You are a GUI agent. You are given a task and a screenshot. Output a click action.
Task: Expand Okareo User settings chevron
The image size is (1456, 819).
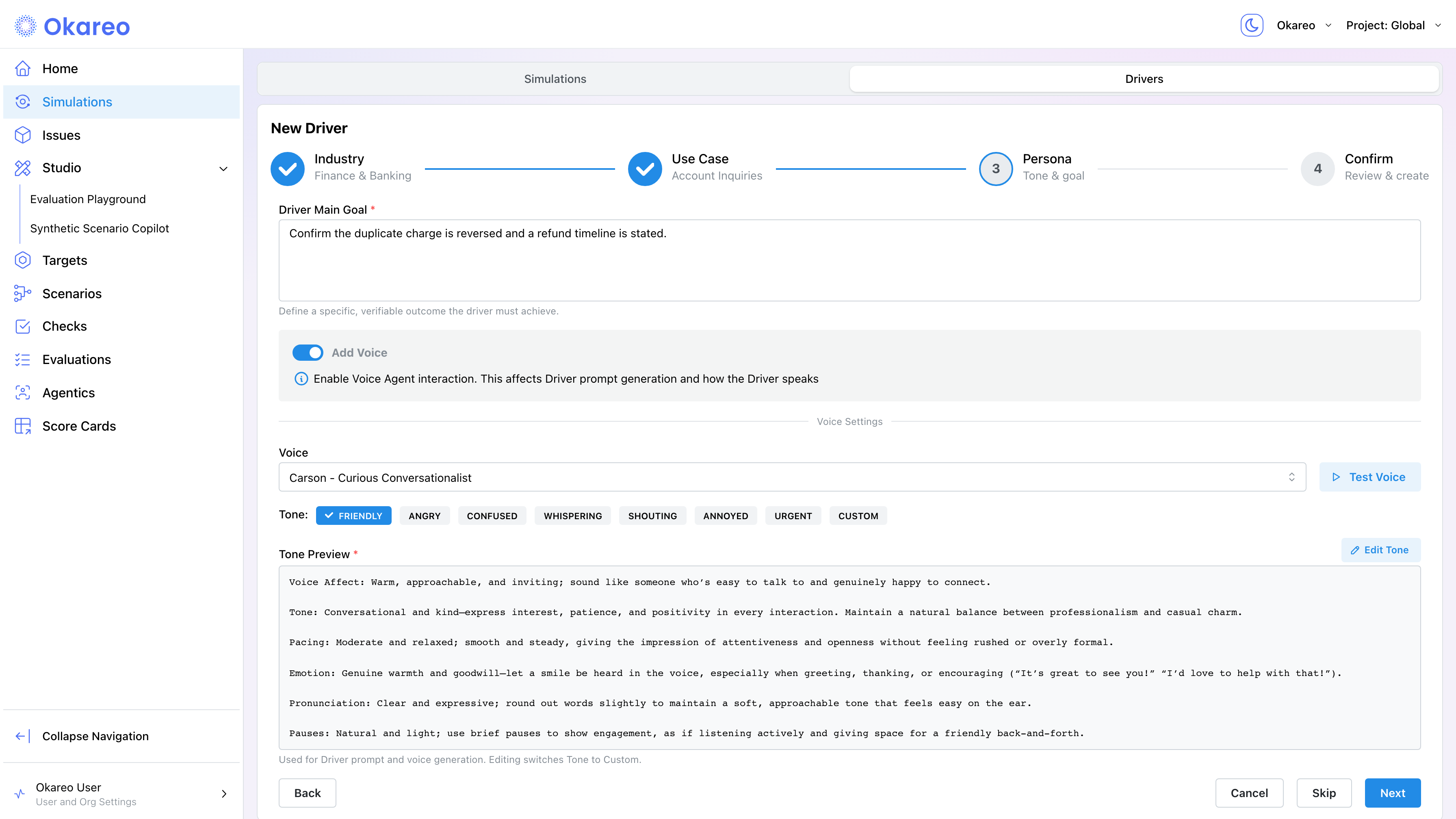pos(224,793)
